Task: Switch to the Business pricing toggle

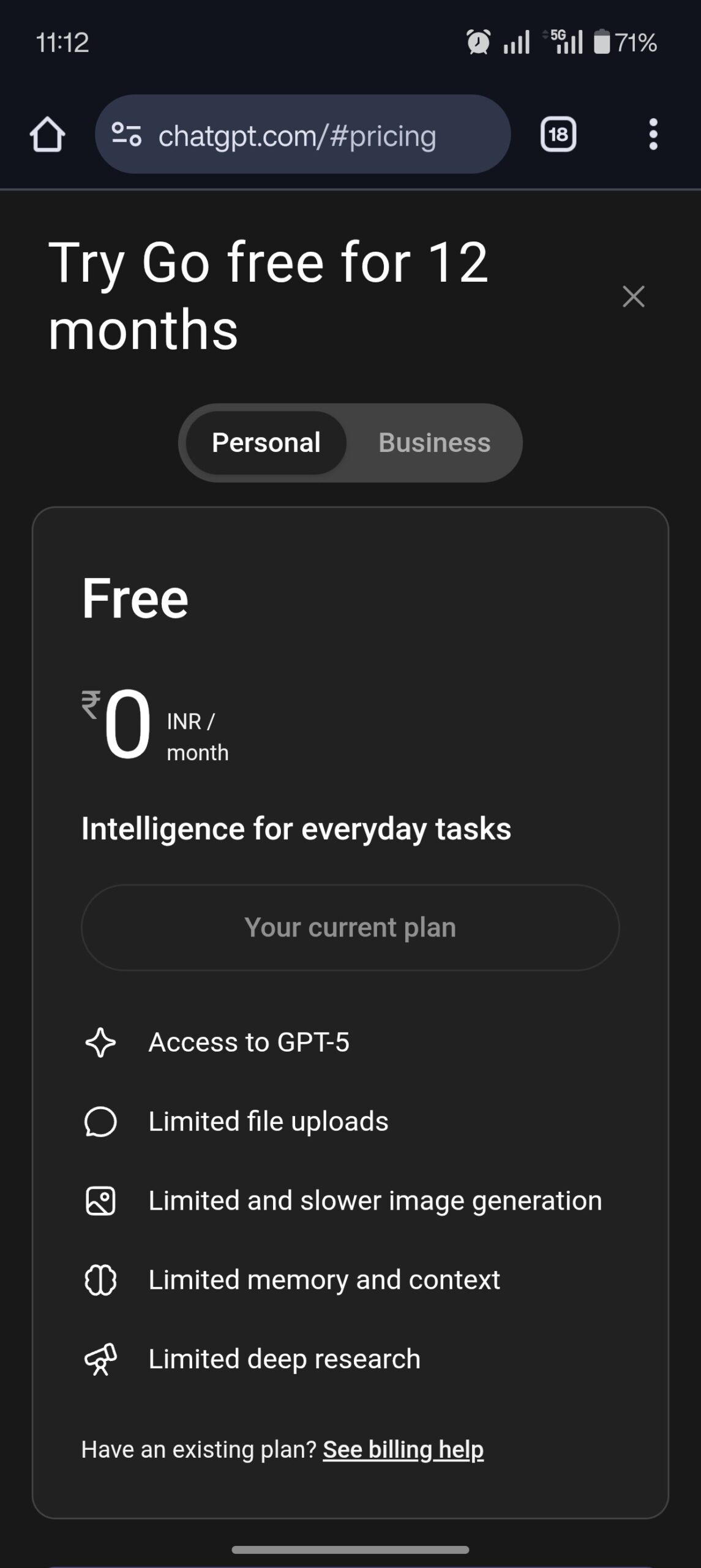Action: [433, 443]
